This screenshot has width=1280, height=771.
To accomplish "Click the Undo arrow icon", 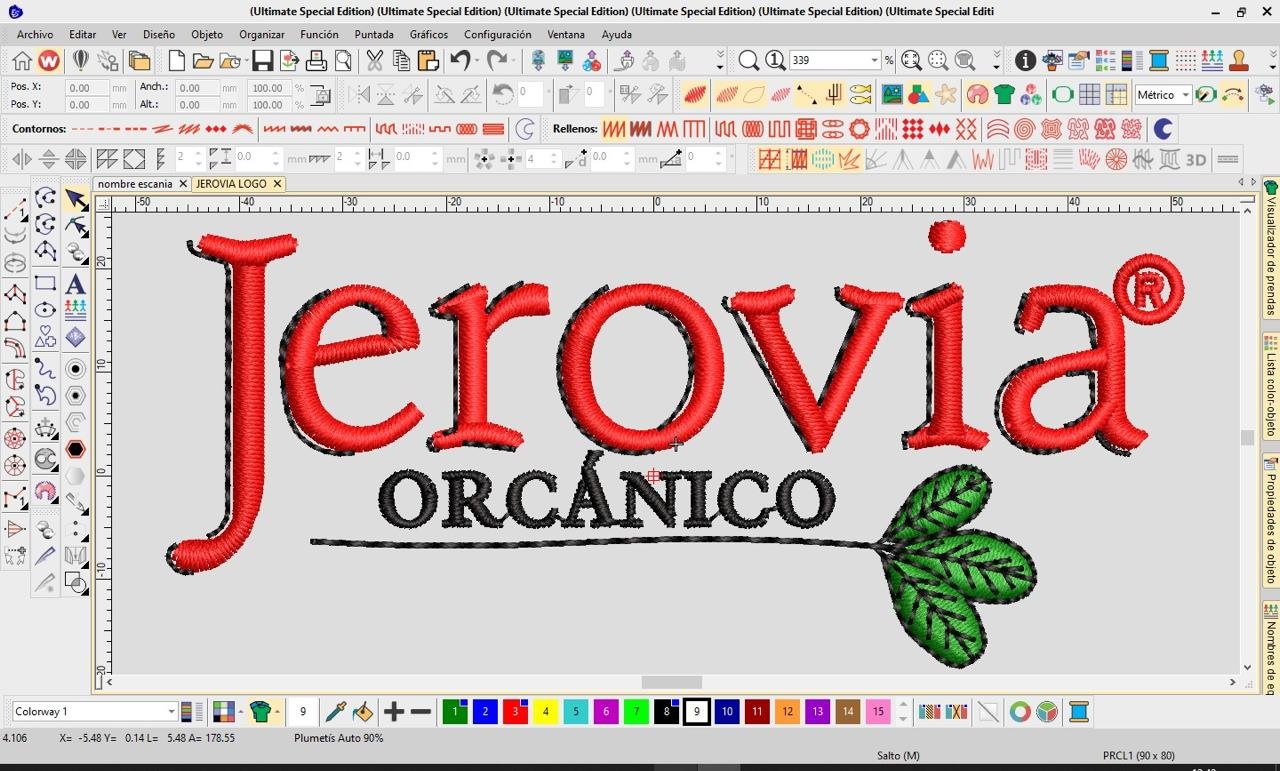I will (460, 61).
